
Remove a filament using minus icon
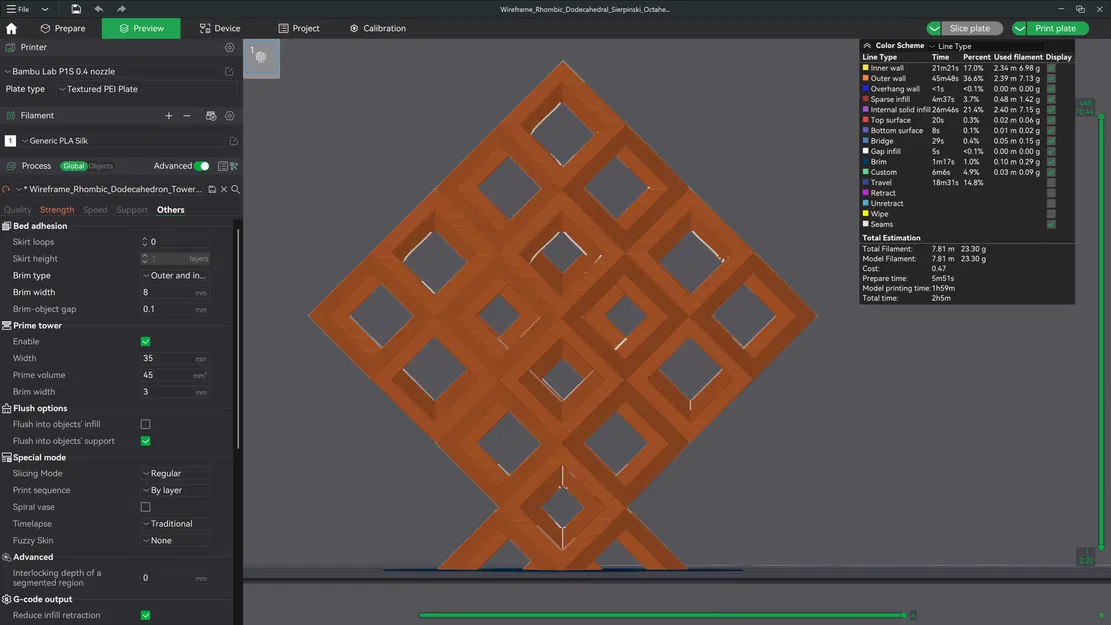[x=186, y=116]
